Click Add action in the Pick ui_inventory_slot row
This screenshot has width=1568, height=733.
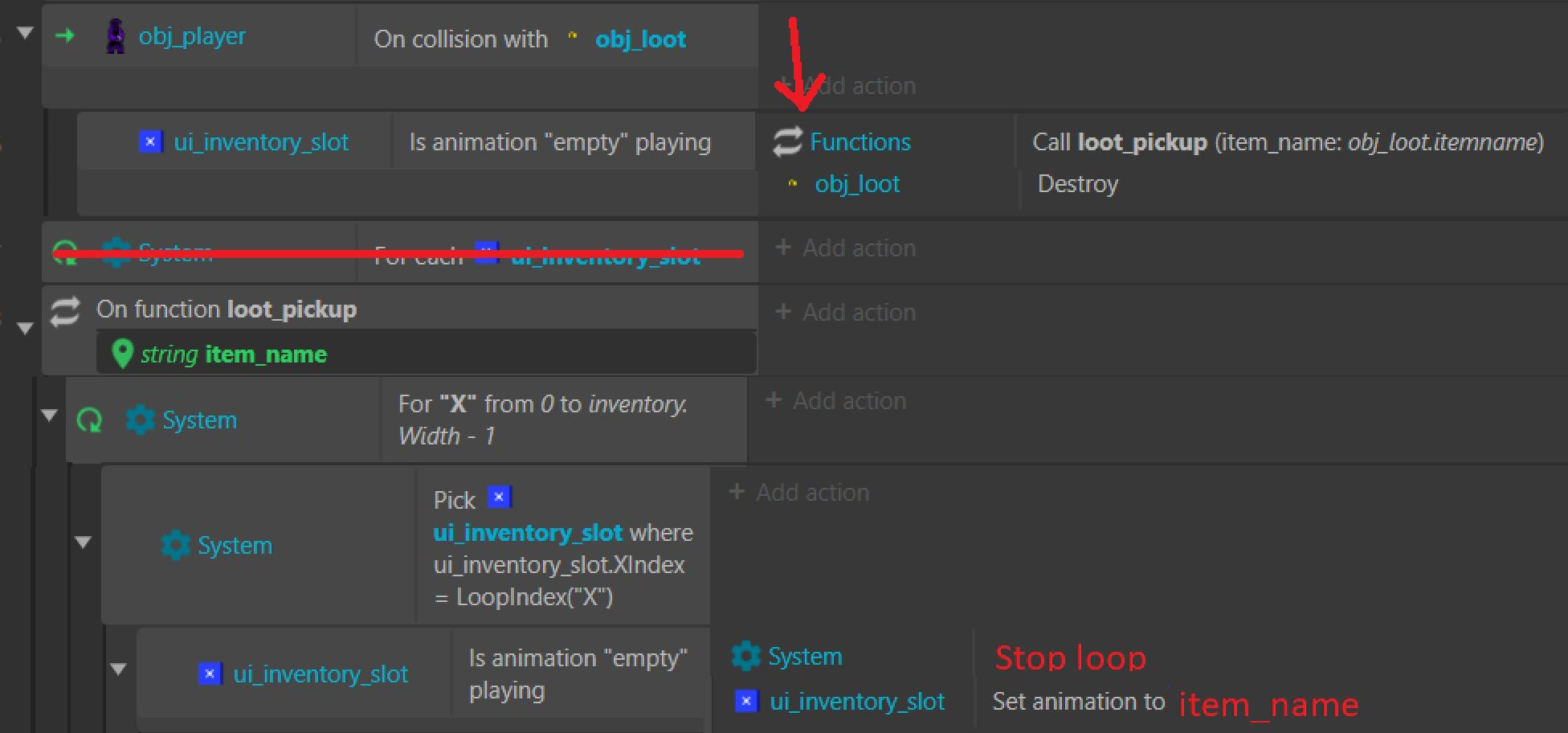798,492
